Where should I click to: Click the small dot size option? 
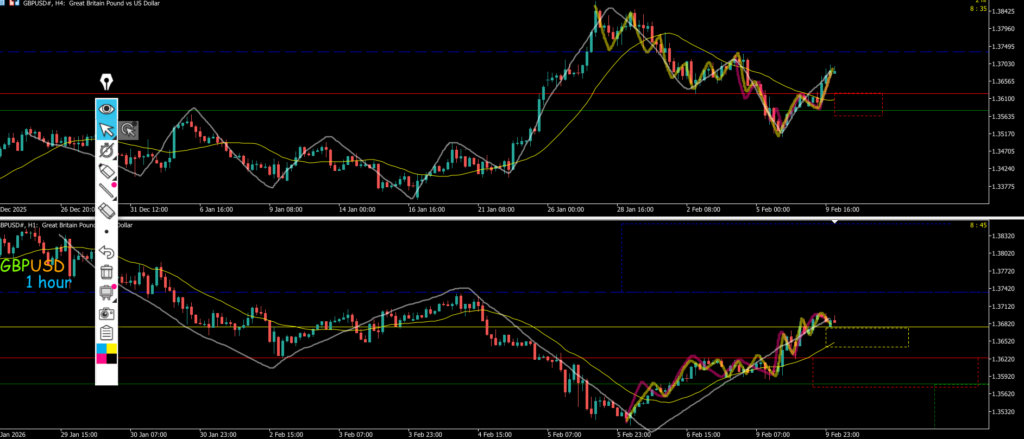tap(106, 230)
